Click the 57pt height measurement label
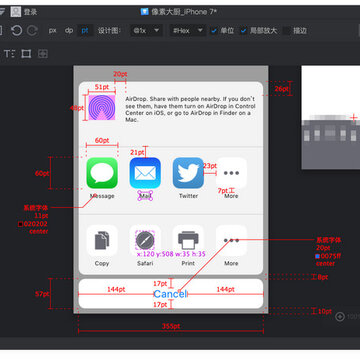This screenshot has height=360, width=360. coord(42,294)
